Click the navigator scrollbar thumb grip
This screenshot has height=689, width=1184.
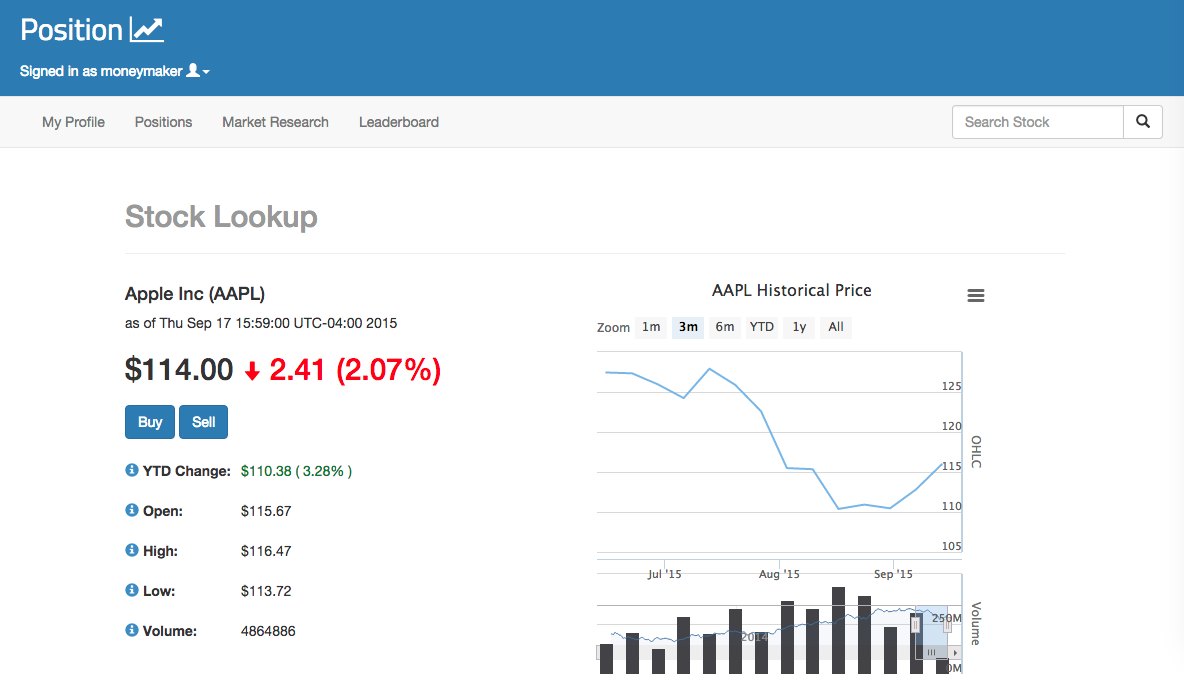point(932,652)
